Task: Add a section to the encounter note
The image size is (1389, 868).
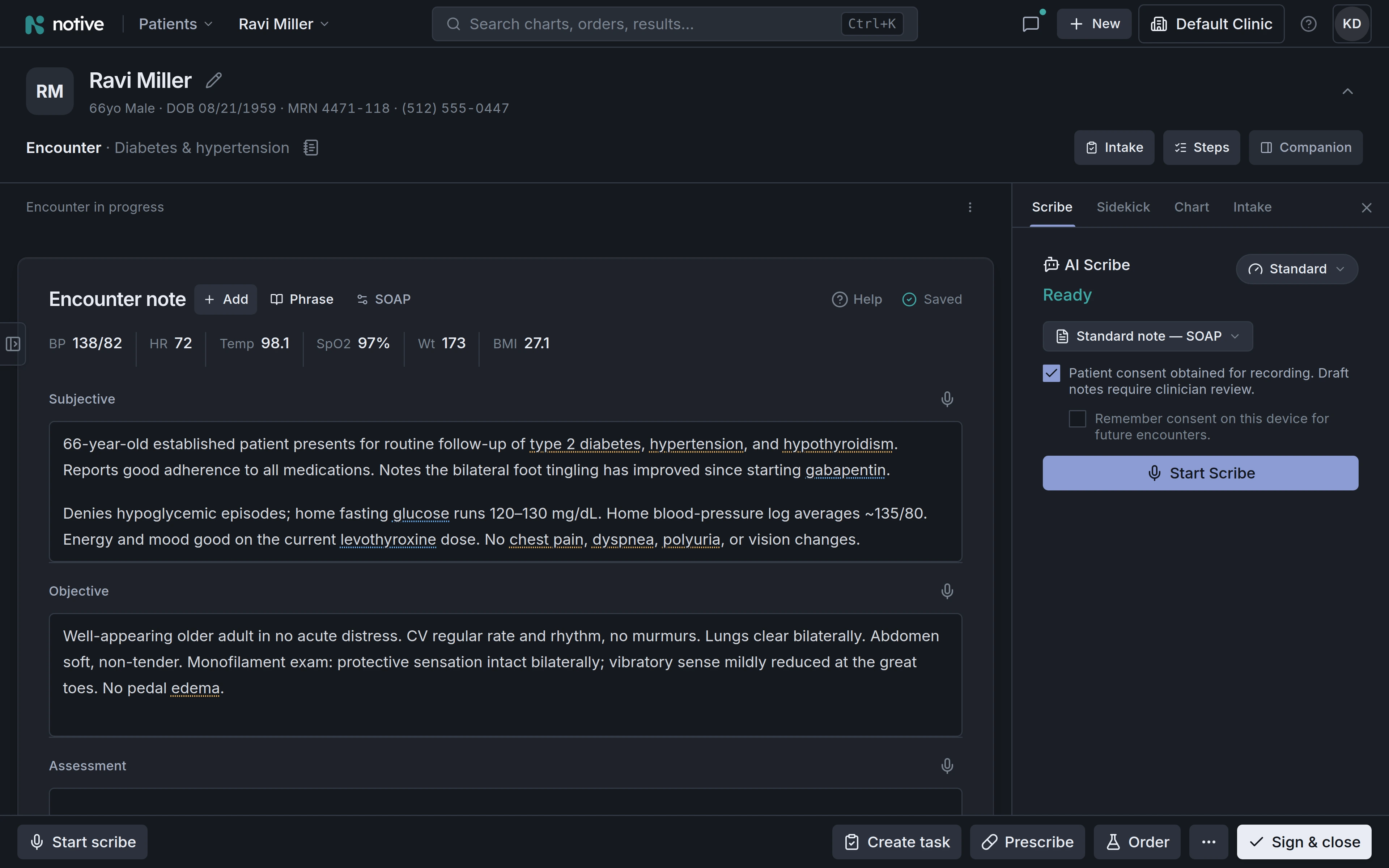Action: pos(226,300)
